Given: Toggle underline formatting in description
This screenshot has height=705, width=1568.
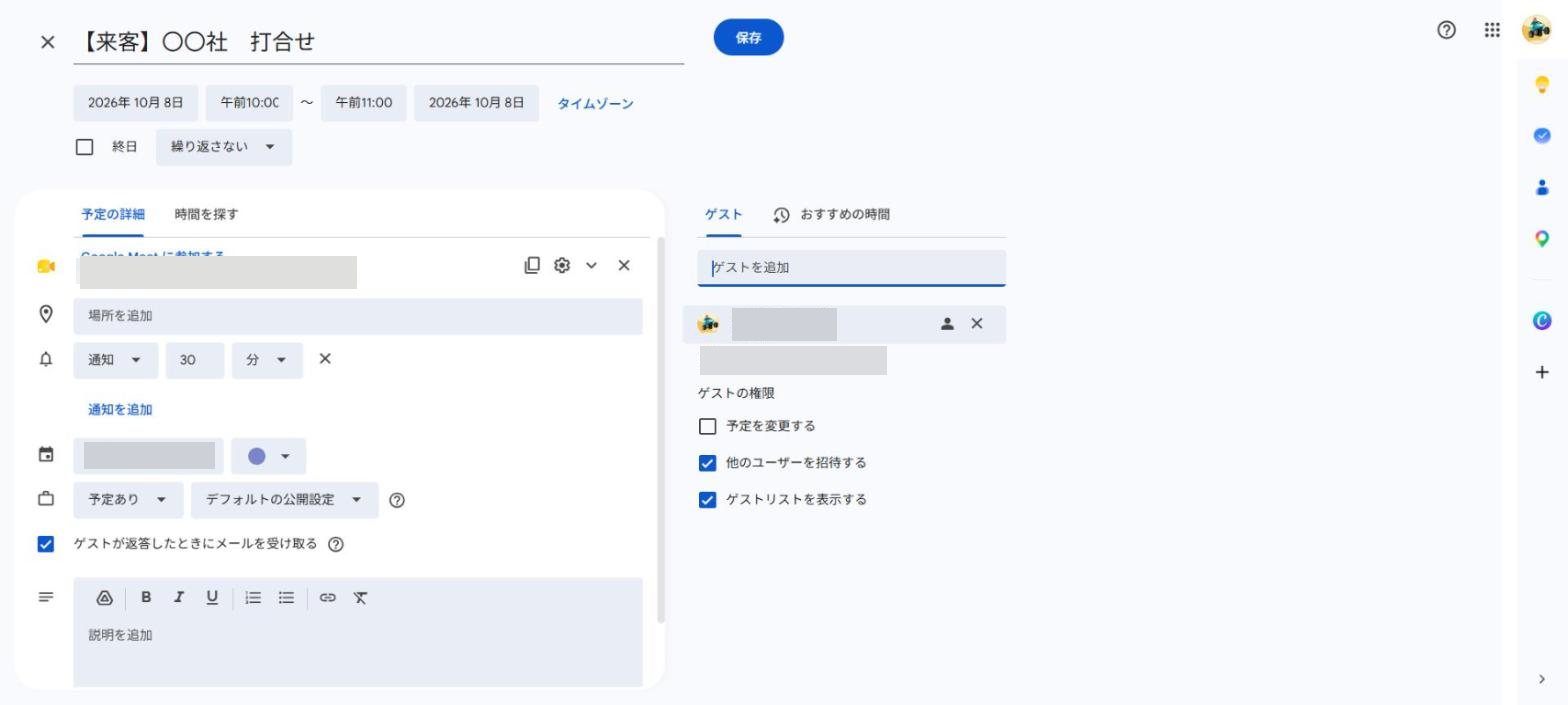Looking at the screenshot, I should [212, 597].
